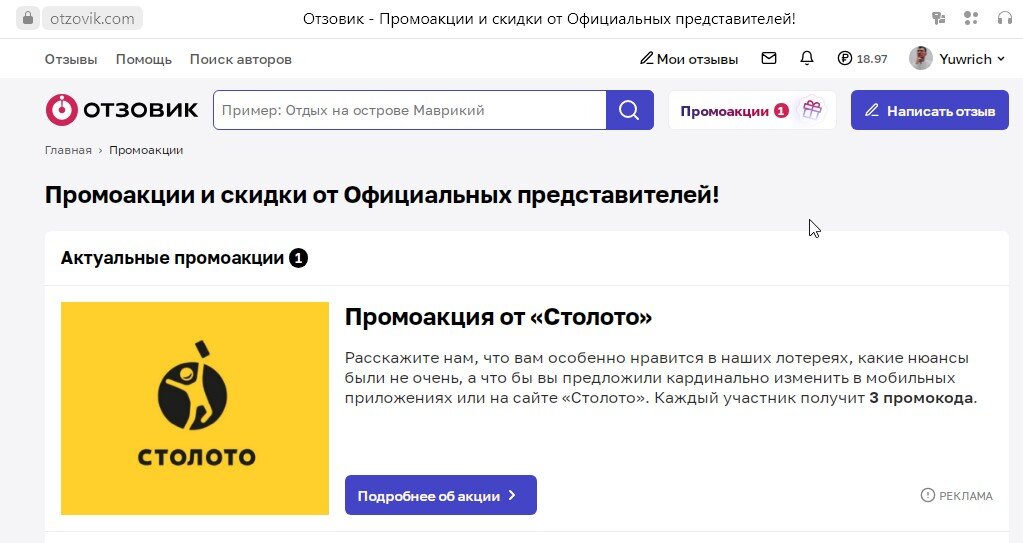Click the pencil icon beside Мои отзывы
The image size is (1023, 543).
click(647, 59)
